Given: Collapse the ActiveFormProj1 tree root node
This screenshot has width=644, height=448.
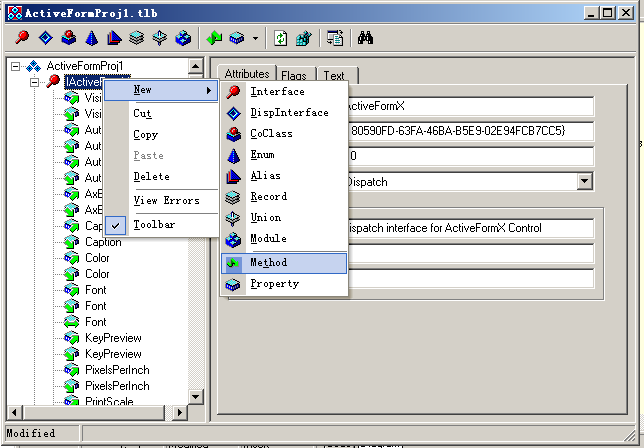Looking at the screenshot, I should (16, 66).
